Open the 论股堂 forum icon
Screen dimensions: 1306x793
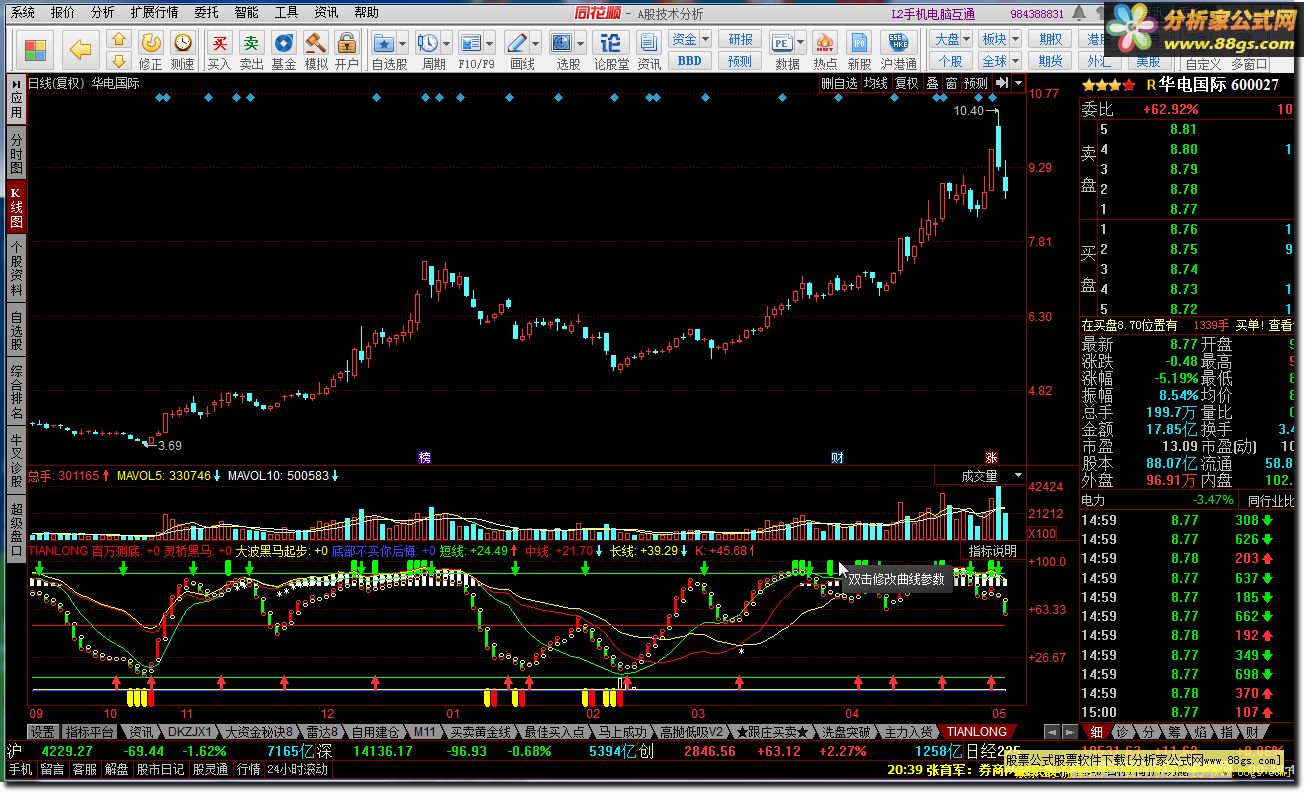pyautogui.click(x=610, y=43)
